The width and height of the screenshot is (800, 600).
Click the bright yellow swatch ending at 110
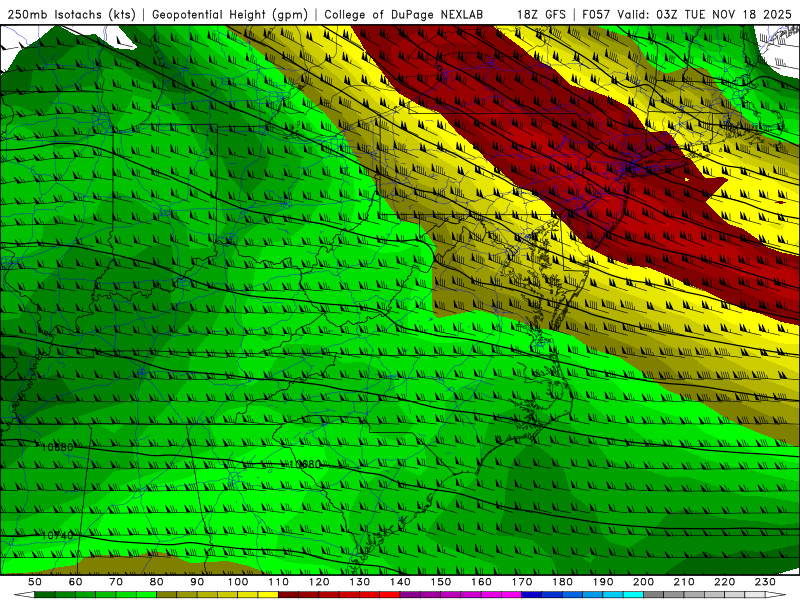click(268, 595)
